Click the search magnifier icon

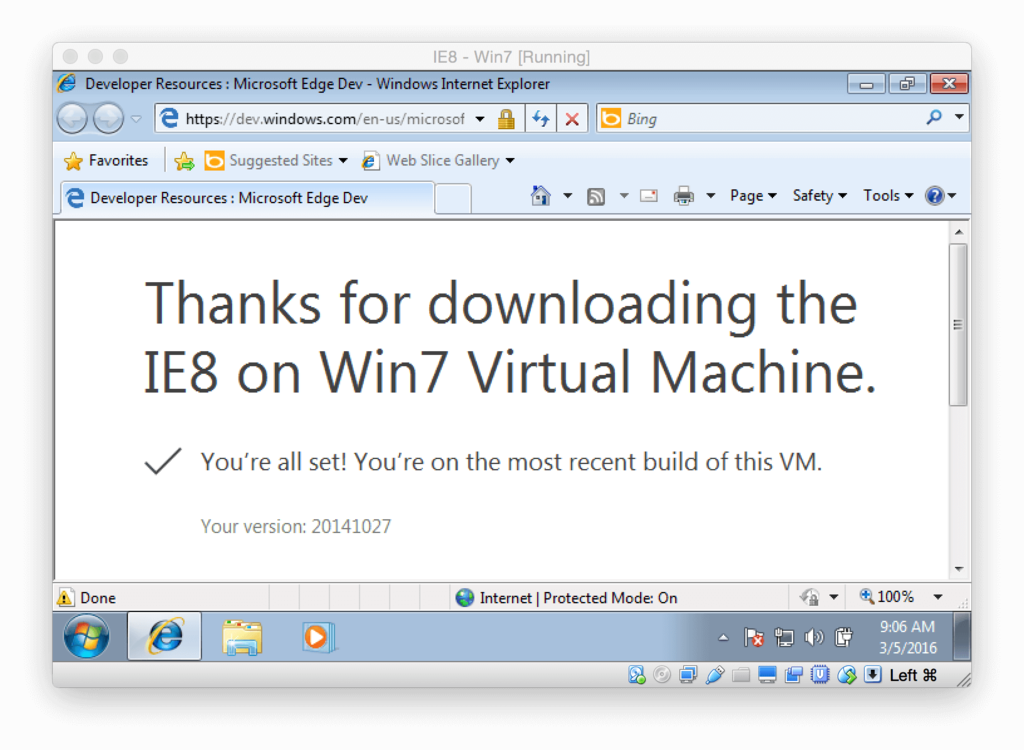pyautogui.click(x=934, y=118)
